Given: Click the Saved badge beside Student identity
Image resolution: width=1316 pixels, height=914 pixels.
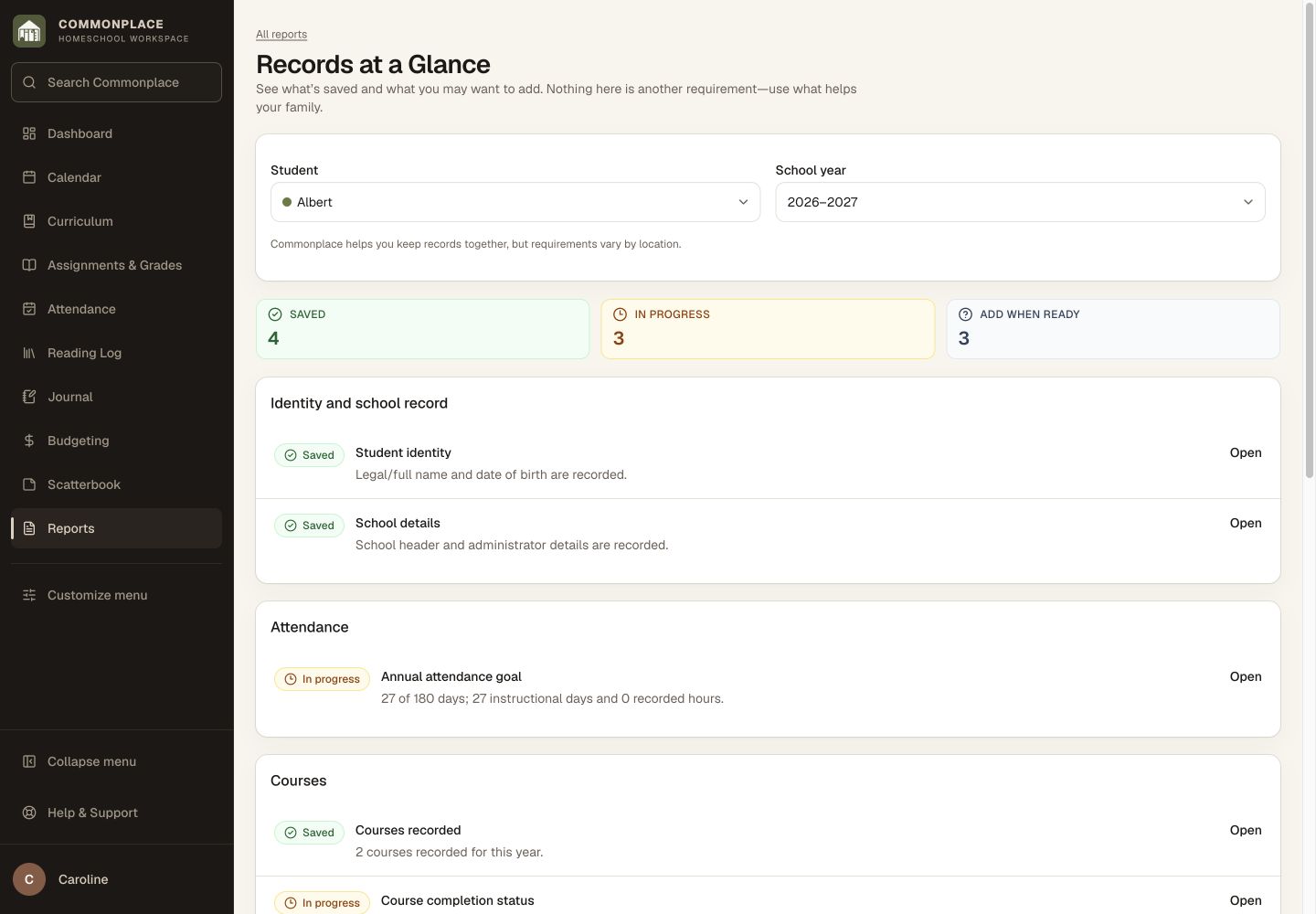Looking at the screenshot, I should point(309,455).
